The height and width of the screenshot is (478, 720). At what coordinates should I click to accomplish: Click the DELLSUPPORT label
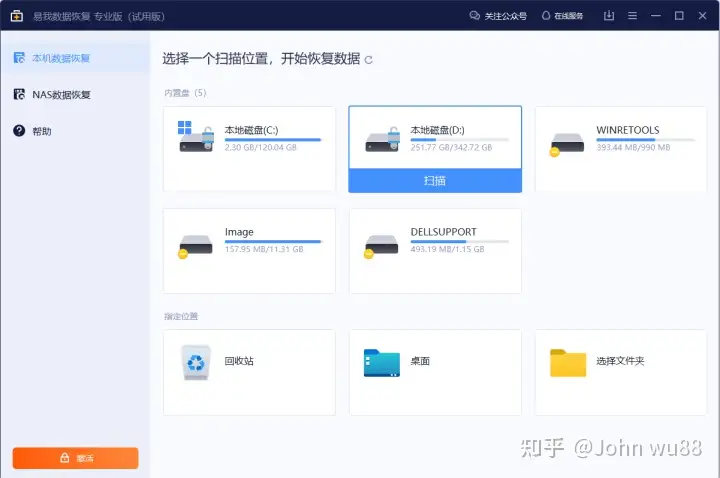[444, 232]
